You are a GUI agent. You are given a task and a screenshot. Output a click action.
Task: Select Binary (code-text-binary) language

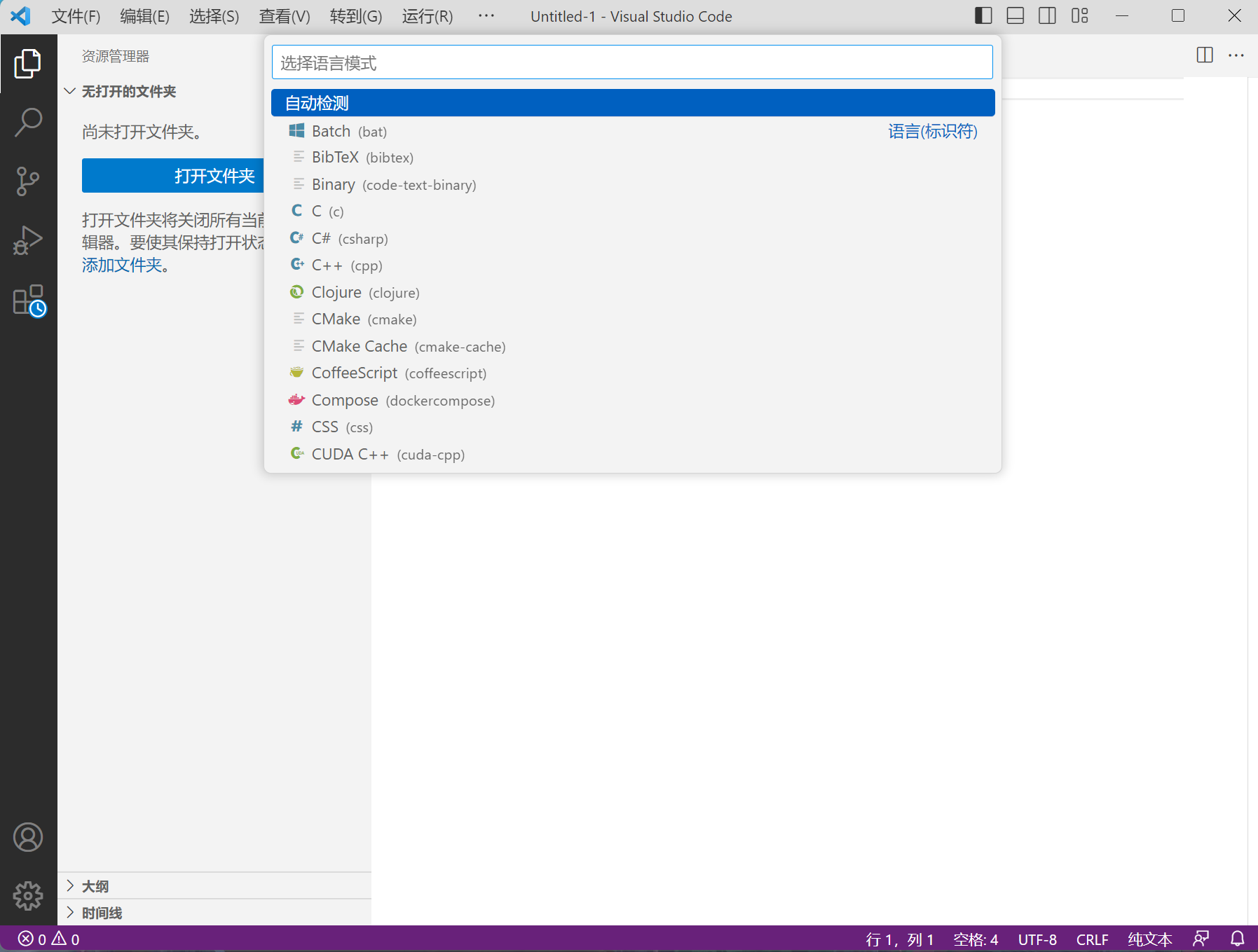[x=633, y=185]
